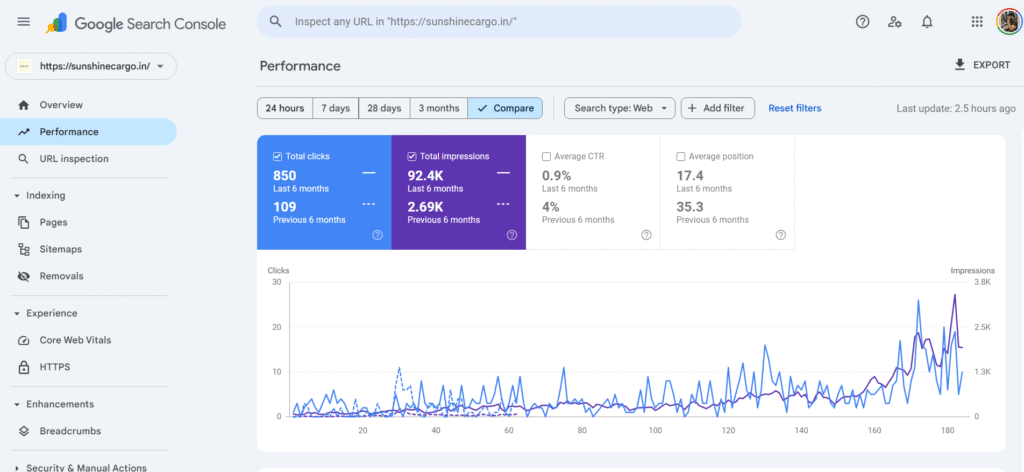The width and height of the screenshot is (1024, 472).
Task: Enable the Average CTR checkbox
Action: 546,156
